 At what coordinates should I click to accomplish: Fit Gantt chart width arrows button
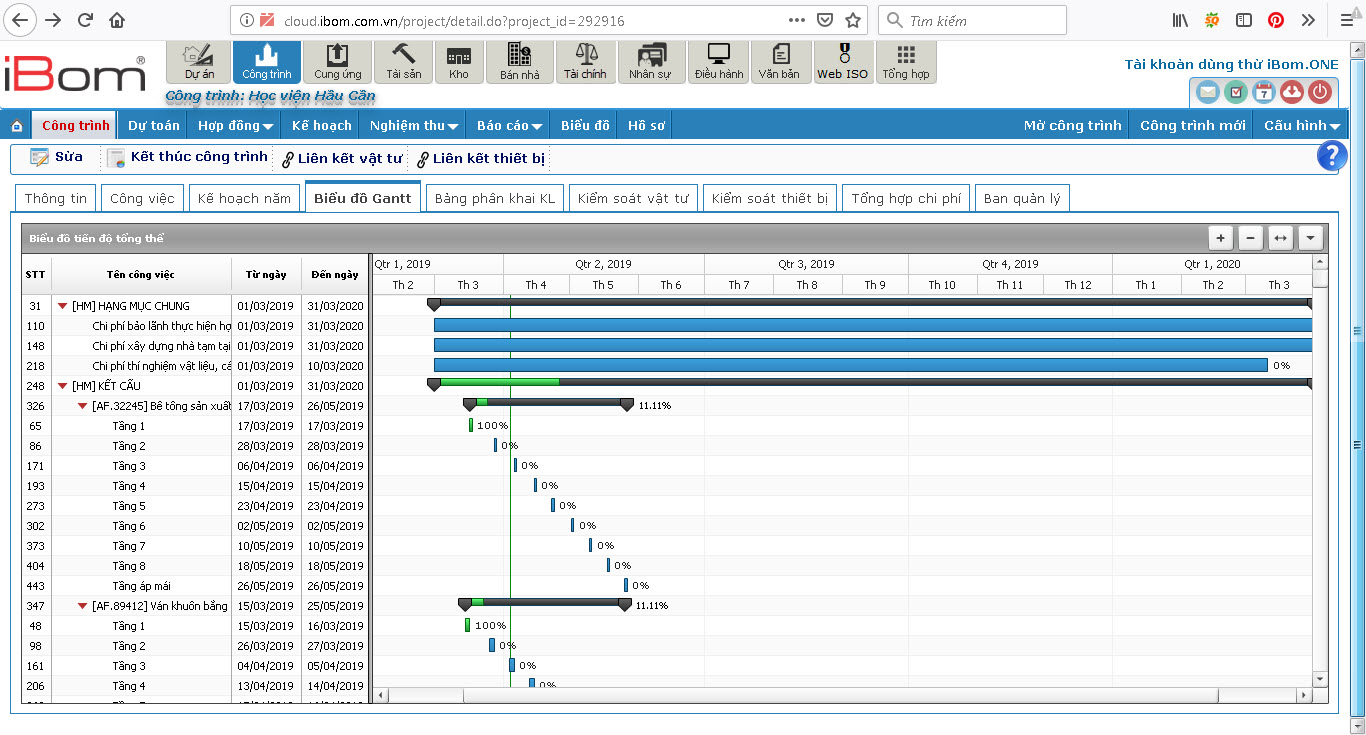click(x=1280, y=238)
